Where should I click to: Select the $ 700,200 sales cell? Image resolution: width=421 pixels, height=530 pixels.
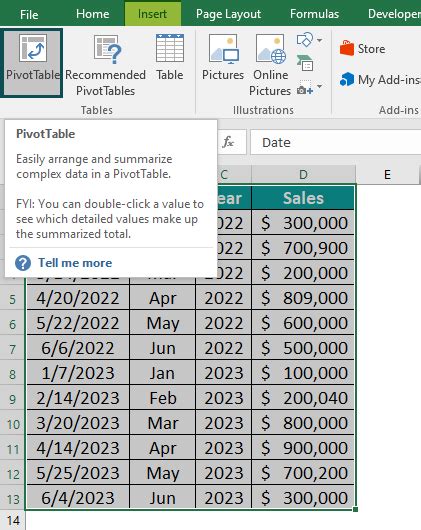(303, 473)
